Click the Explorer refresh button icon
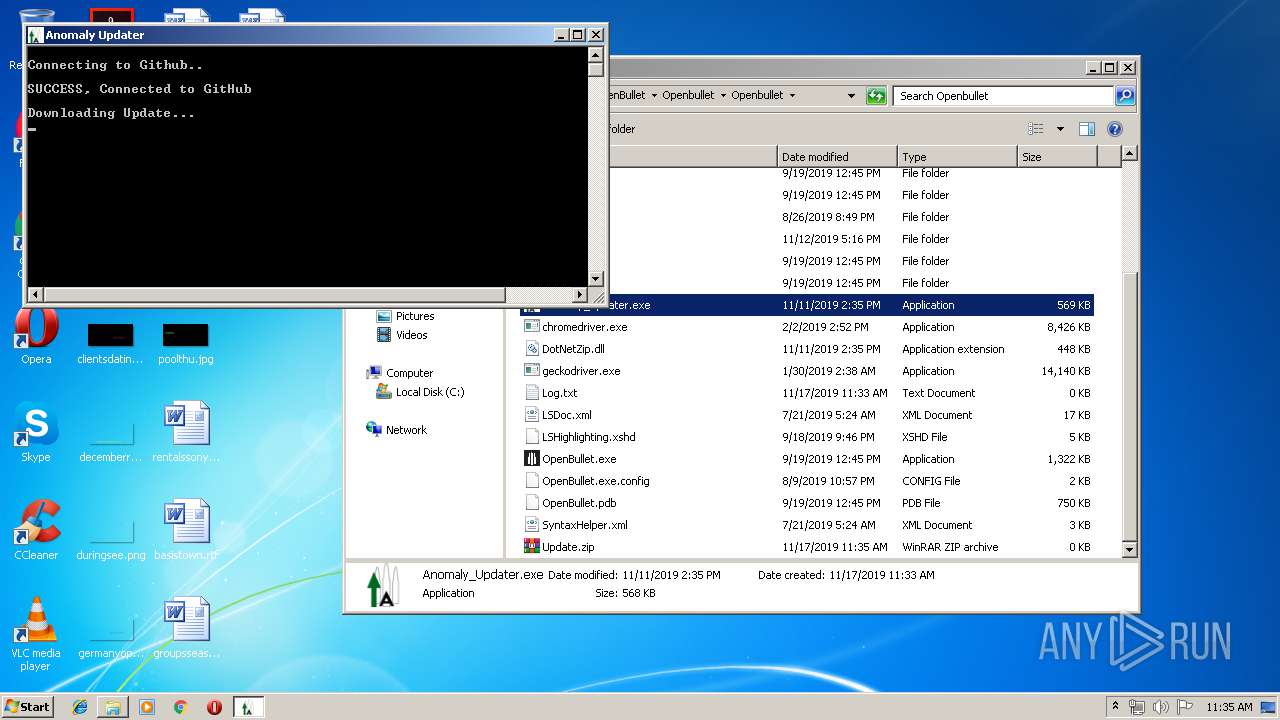This screenshot has width=1280, height=720. [876, 96]
